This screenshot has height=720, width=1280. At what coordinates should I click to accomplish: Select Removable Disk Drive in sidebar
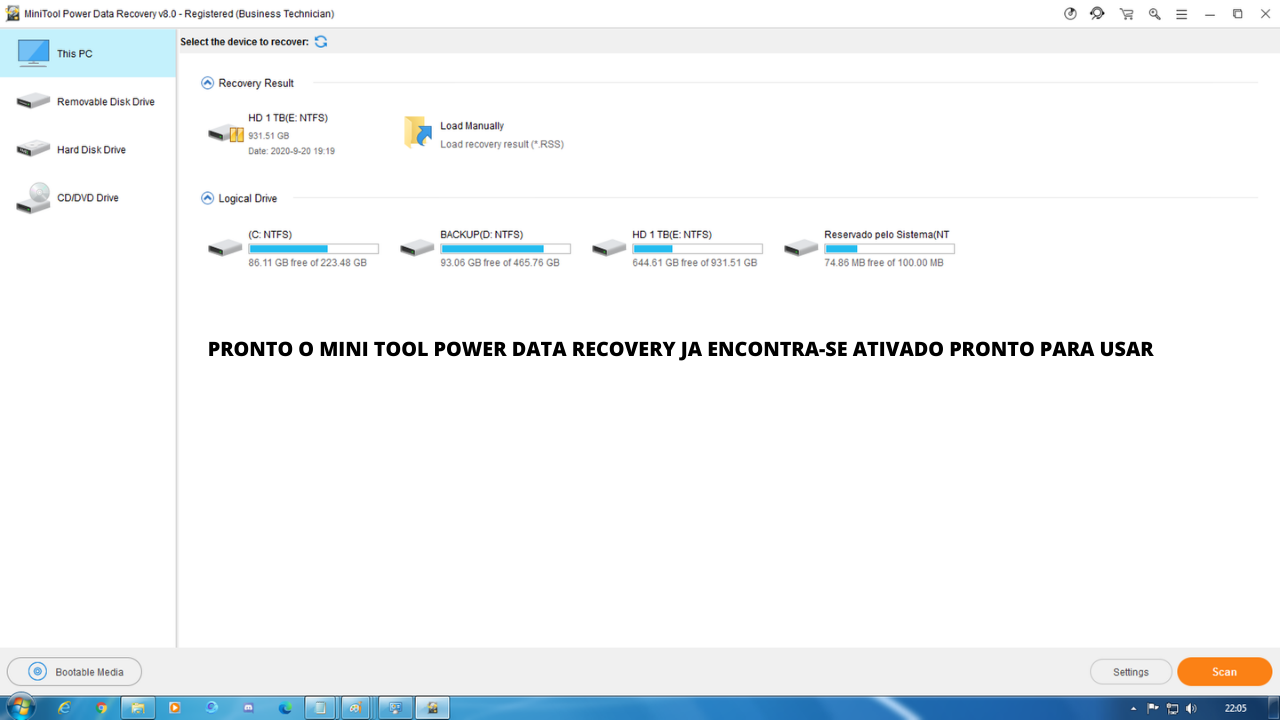(x=88, y=102)
